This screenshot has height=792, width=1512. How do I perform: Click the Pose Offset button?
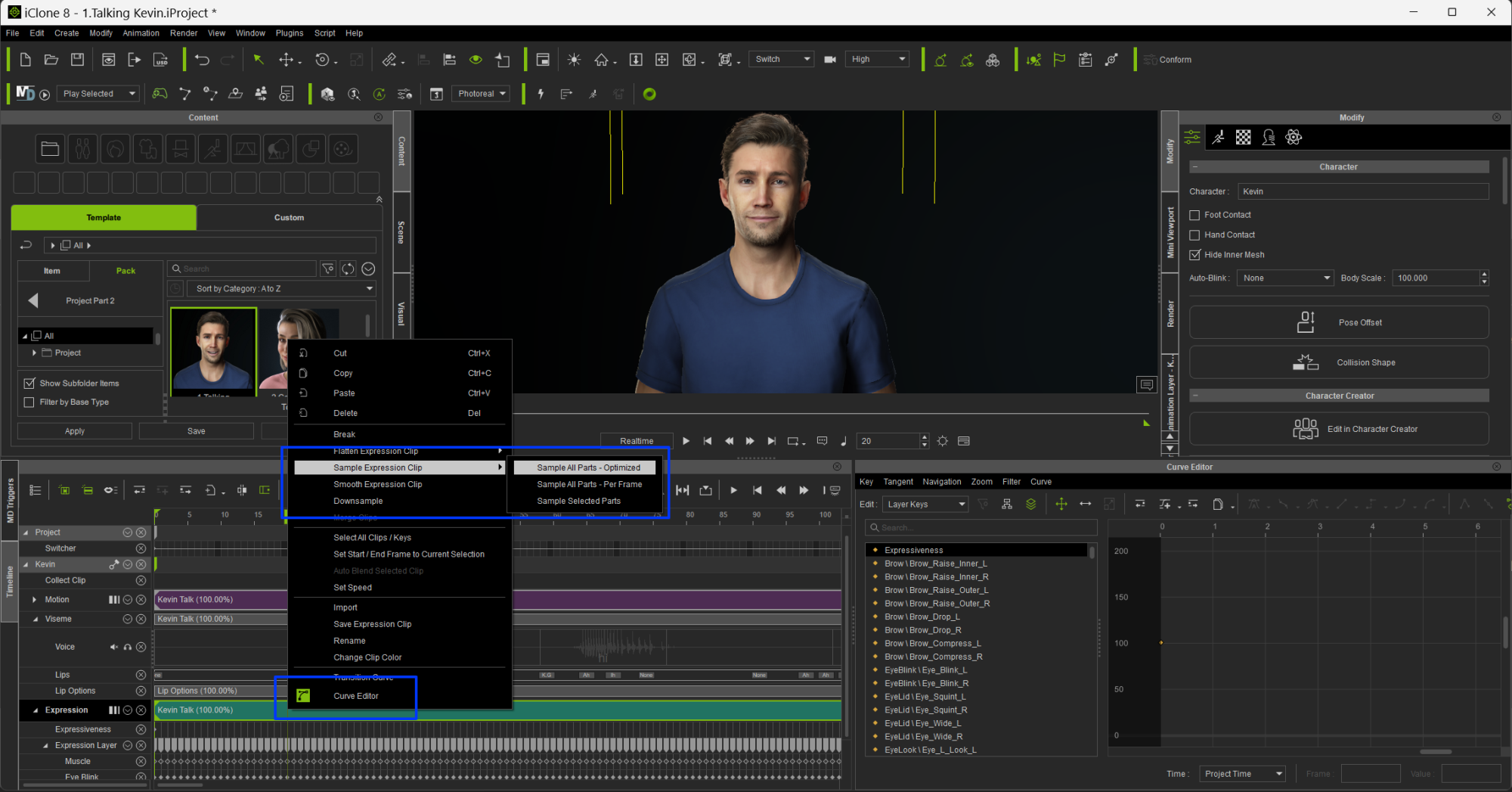(1339, 322)
